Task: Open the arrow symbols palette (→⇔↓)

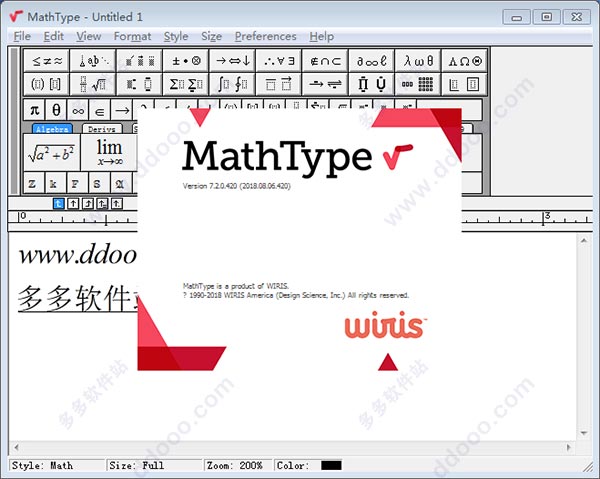Action: (232, 60)
